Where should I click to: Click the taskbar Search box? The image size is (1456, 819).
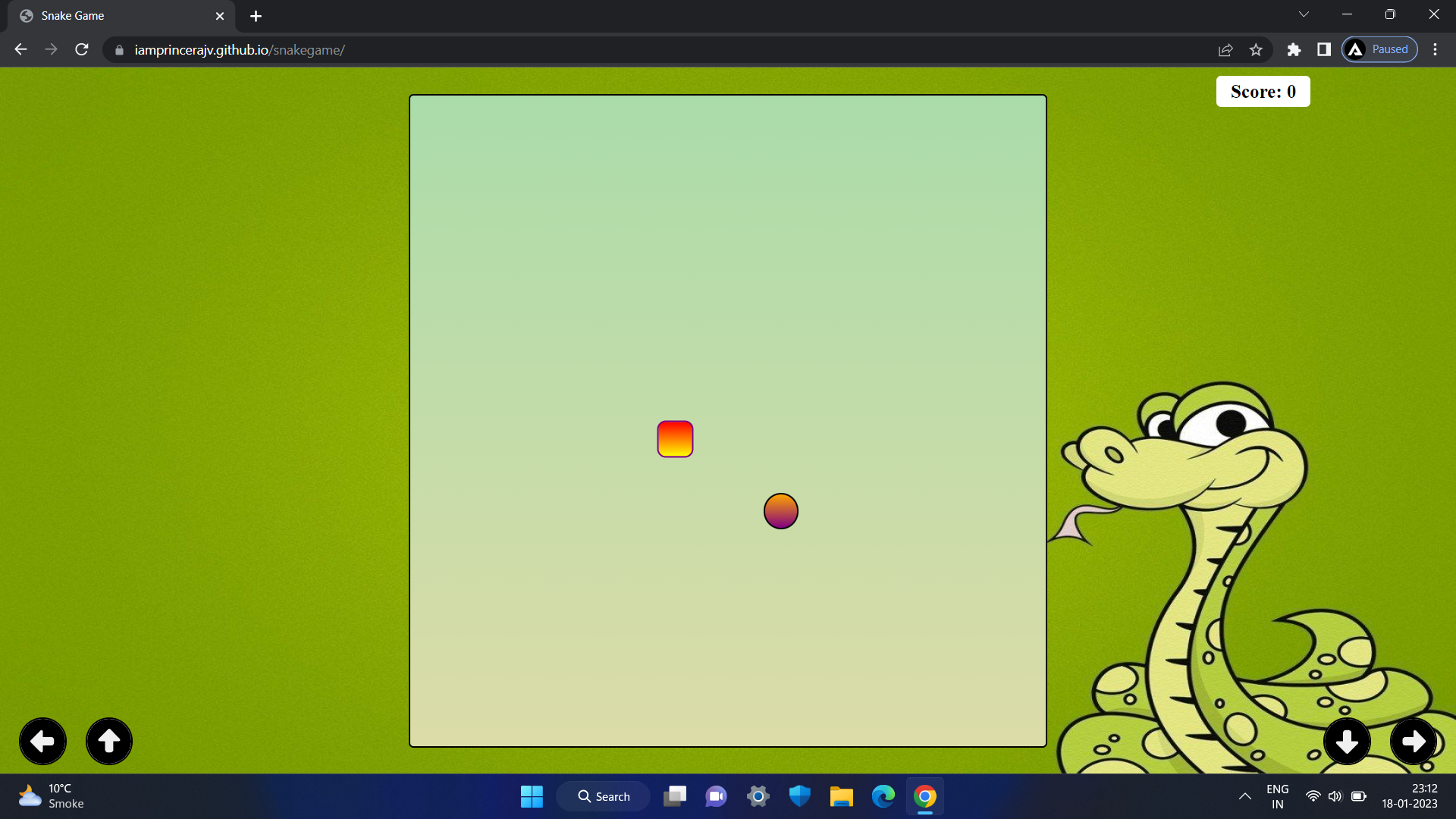[604, 796]
